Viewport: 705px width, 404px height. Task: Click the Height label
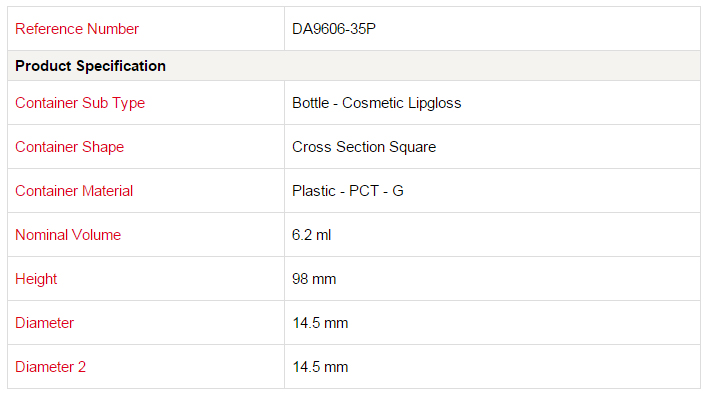36,279
